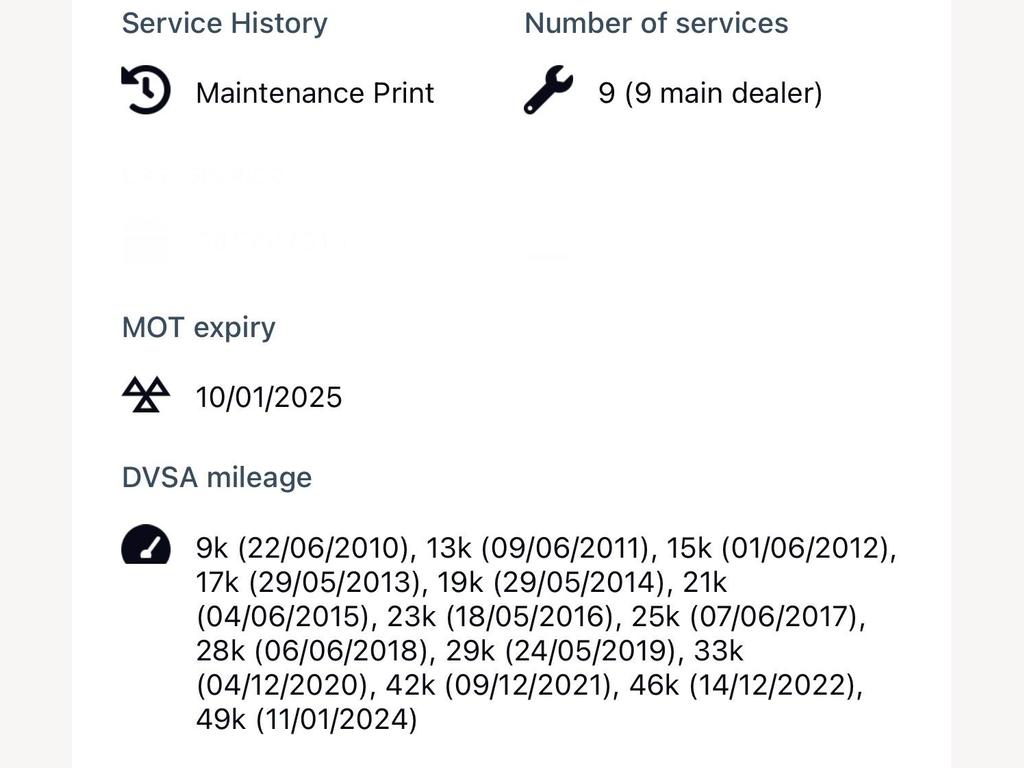Image resolution: width=1024 pixels, height=768 pixels.
Task: Select the 49k (11/01/2024) mileage entry
Action: tap(306, 720)
